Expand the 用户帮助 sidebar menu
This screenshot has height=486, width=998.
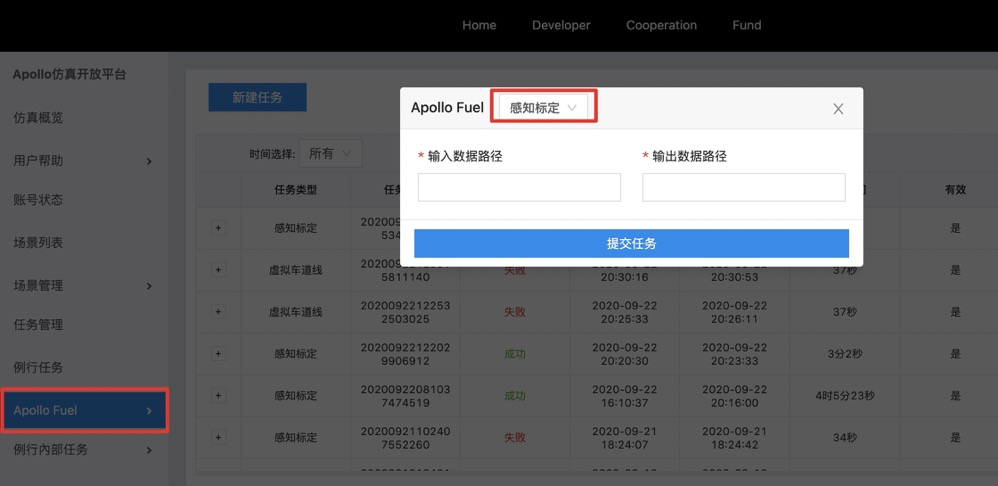[x=83, y=160]
